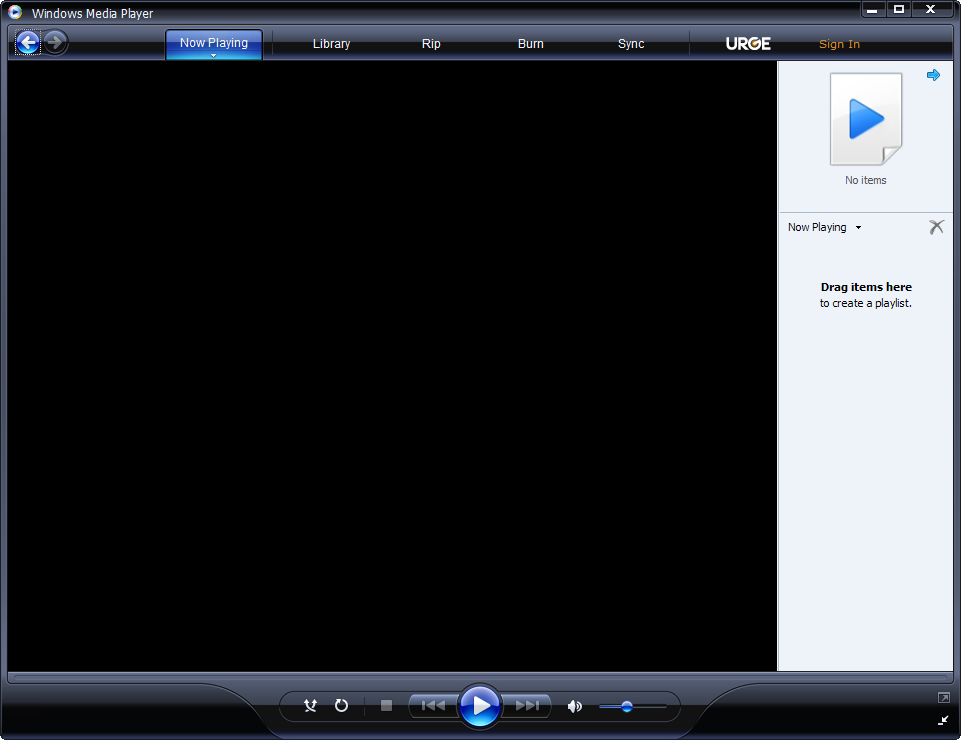
Task: Click the volume slider track
Action: (632, 707)
